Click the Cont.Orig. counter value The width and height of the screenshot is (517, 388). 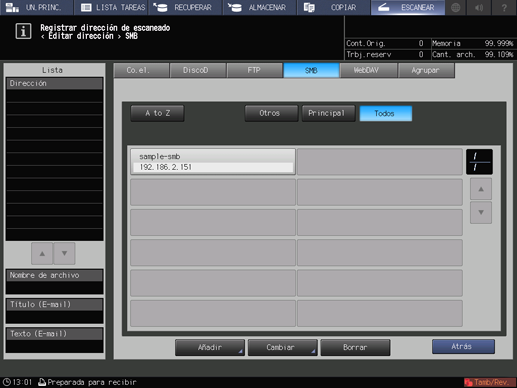point(421,43)
